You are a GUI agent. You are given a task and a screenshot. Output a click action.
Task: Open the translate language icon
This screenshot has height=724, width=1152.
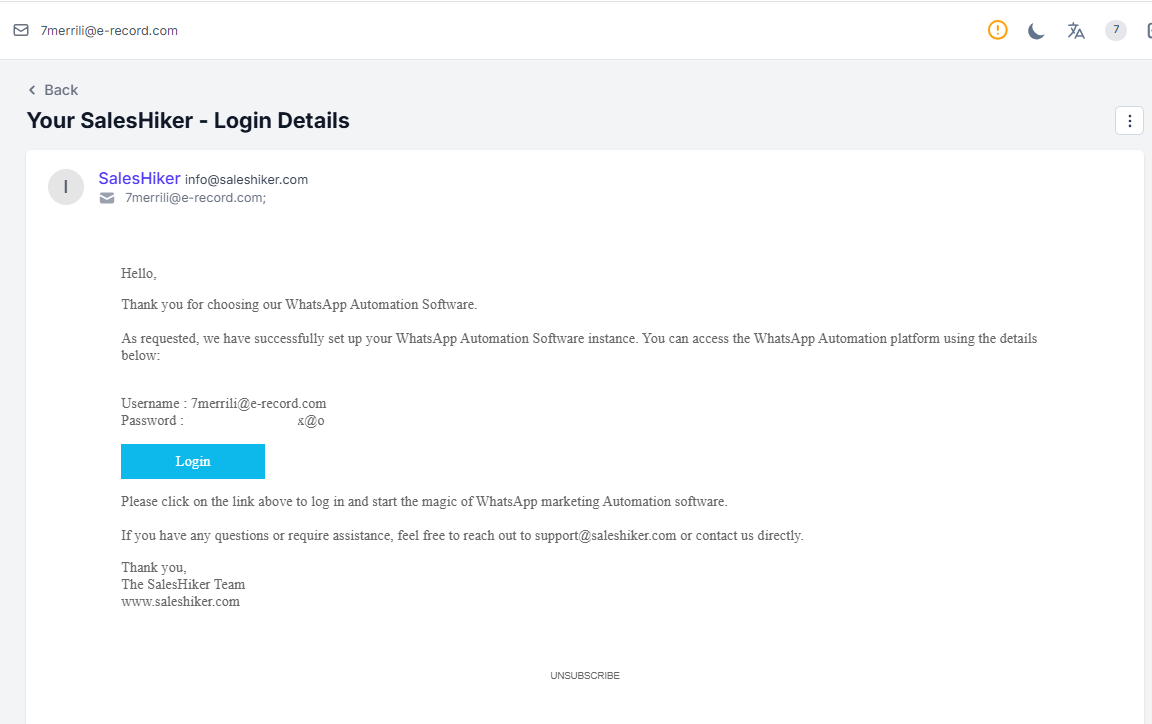(x=1076, y=31)
